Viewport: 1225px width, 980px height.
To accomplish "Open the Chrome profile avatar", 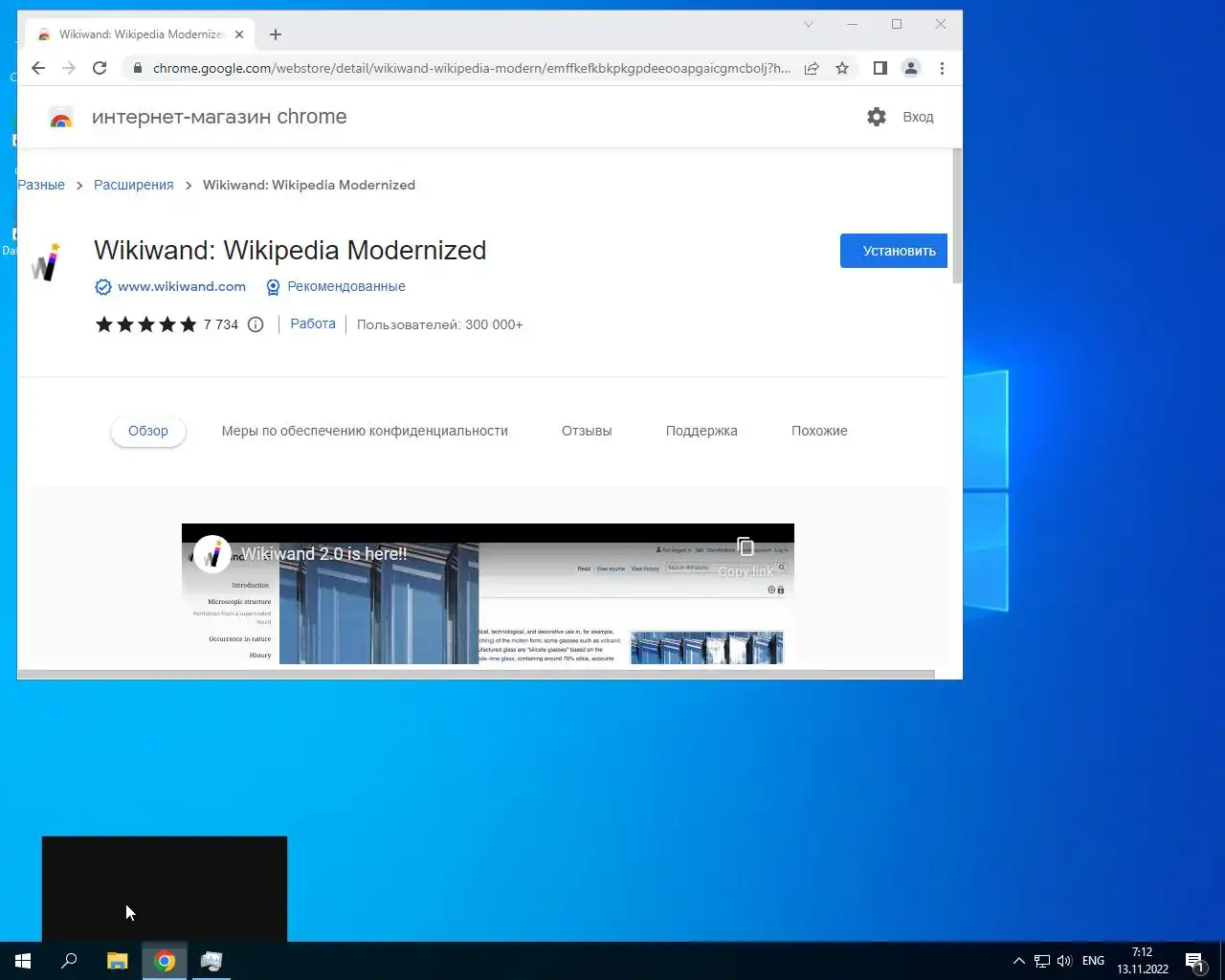I will coord(911,68).
